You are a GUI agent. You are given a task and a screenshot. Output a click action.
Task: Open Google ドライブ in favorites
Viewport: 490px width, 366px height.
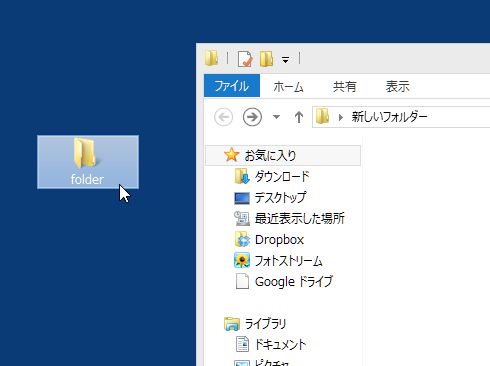(294, 282)
